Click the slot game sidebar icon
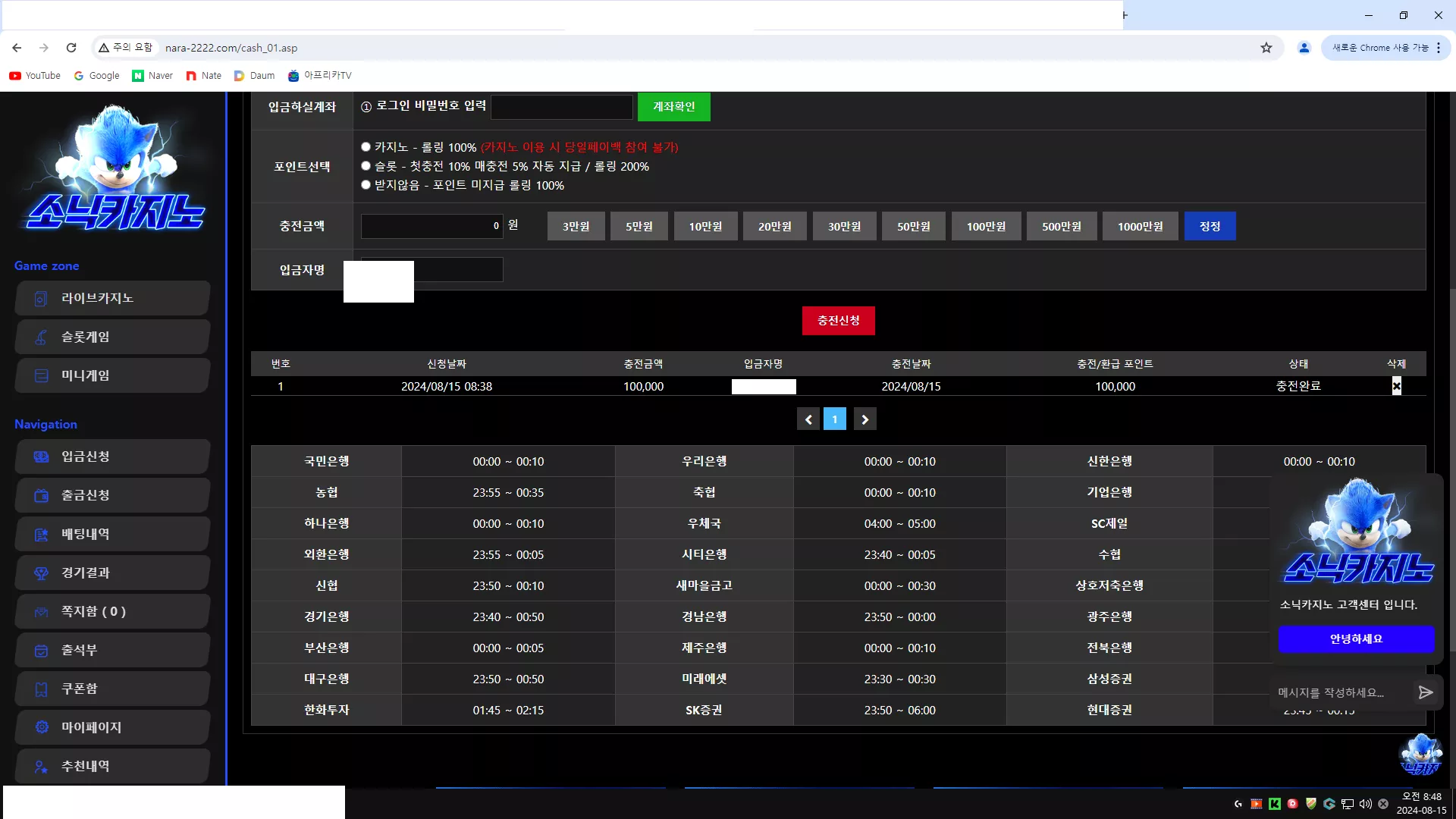The image size is (1456, 819). (x=41, y=337)
